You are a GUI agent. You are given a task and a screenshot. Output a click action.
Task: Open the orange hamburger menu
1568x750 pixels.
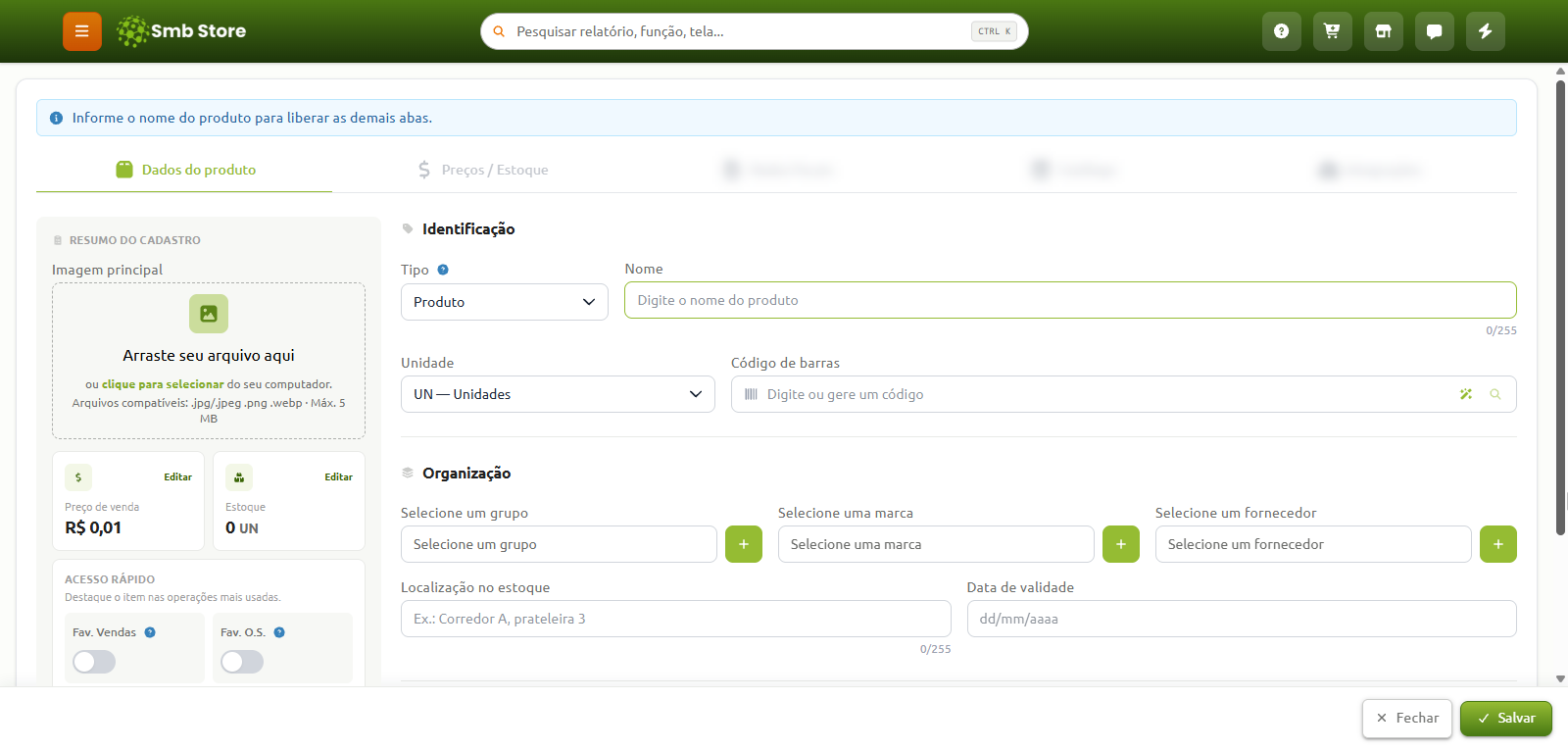click(x=82, y=31)
